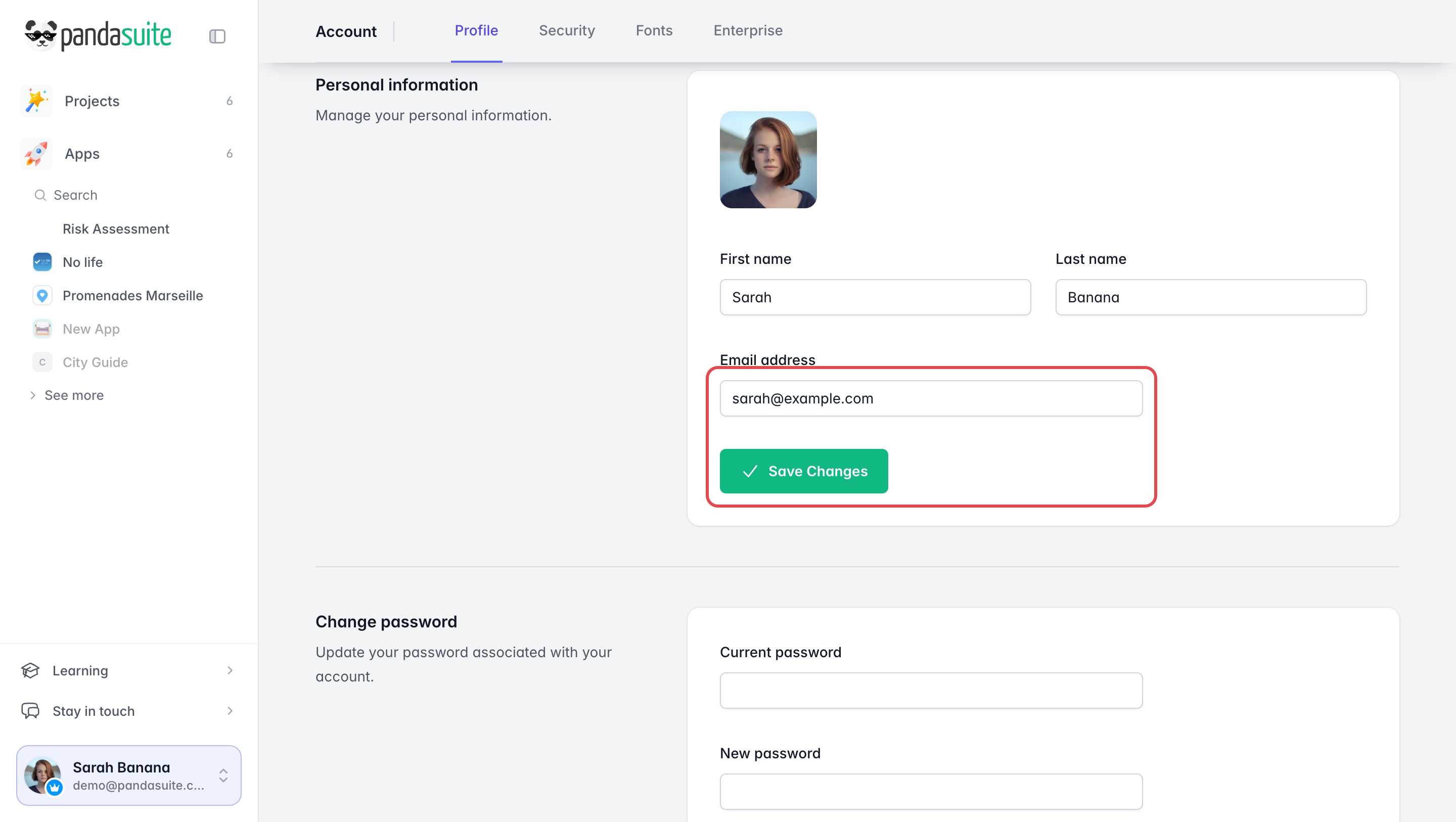1456x822 pixels.
Task: Open the New App entry
Action: tap(91, 329)
